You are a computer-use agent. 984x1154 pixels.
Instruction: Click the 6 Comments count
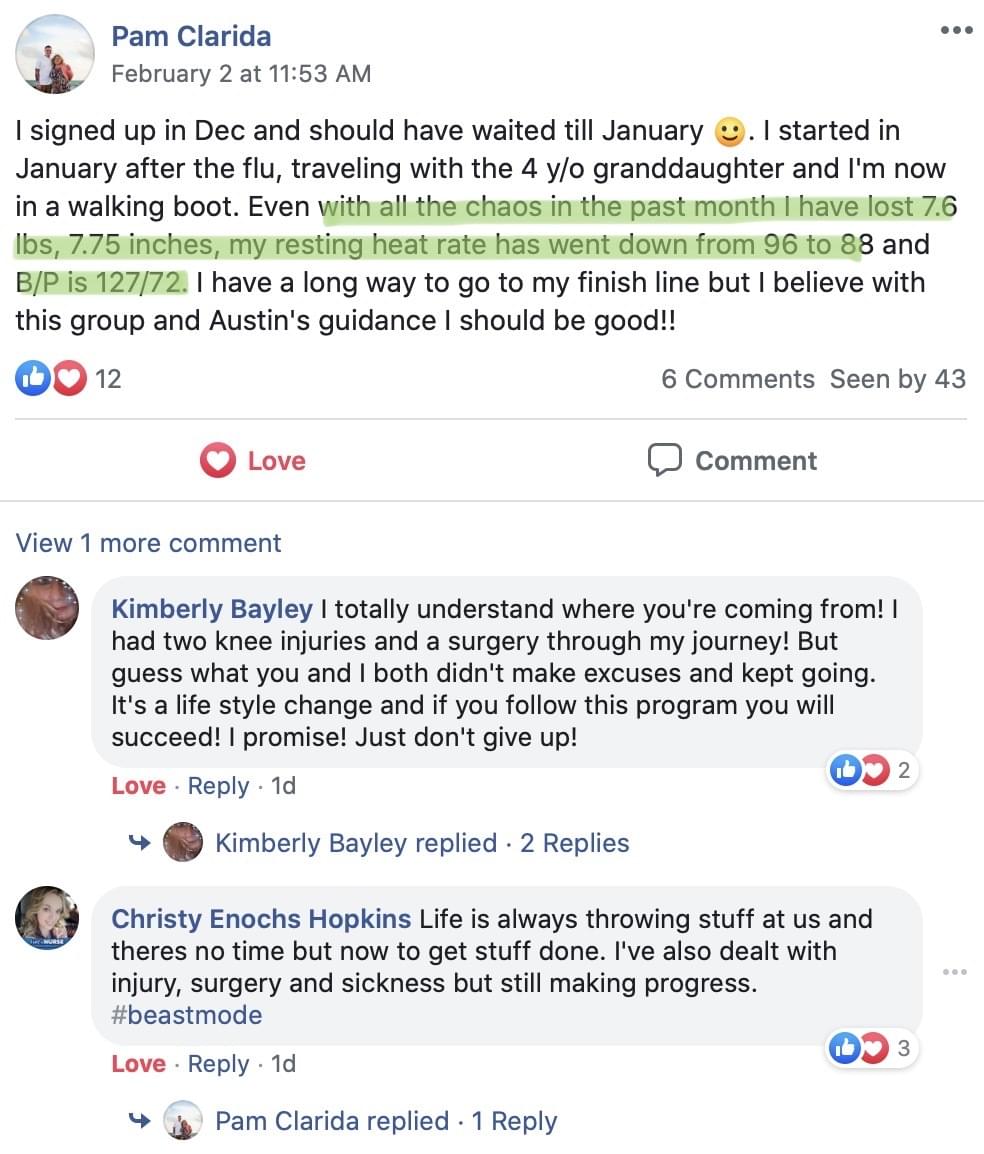click(737, 379)
